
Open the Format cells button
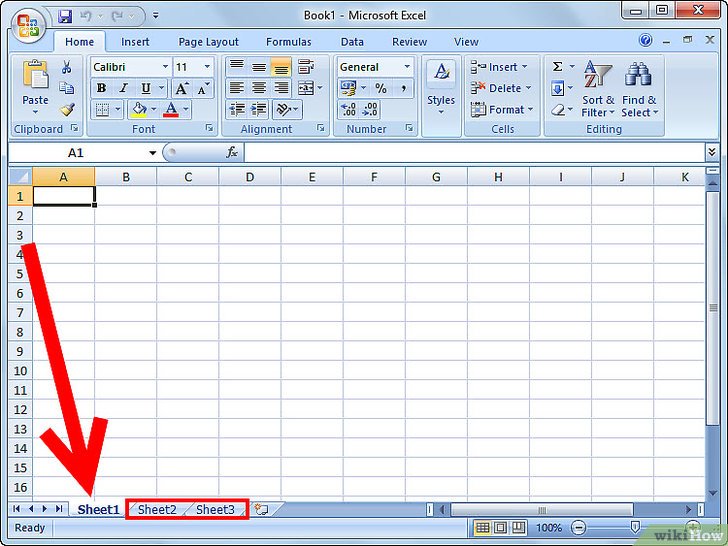click(x=502, y=110)
